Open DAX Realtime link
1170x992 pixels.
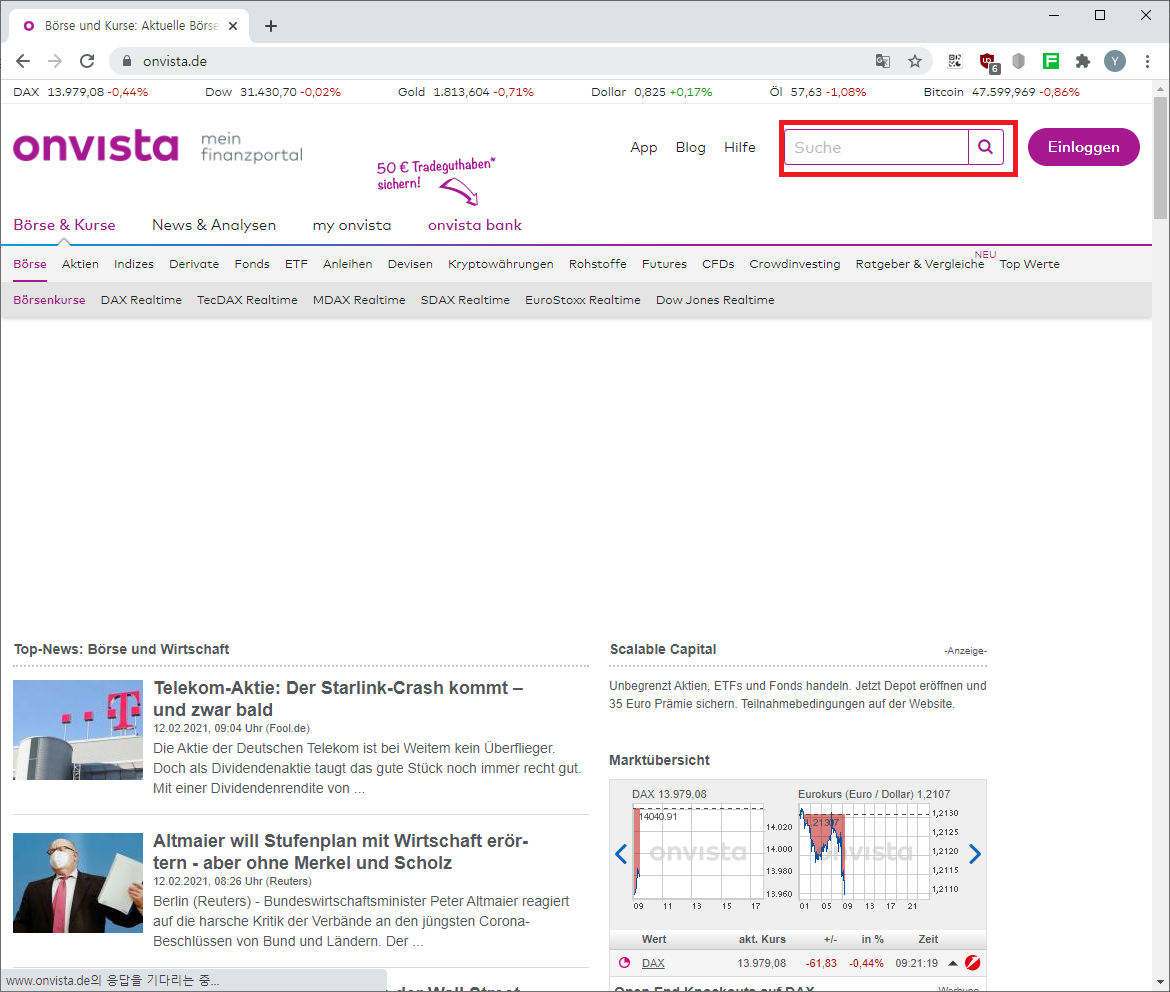pos(141,299)
